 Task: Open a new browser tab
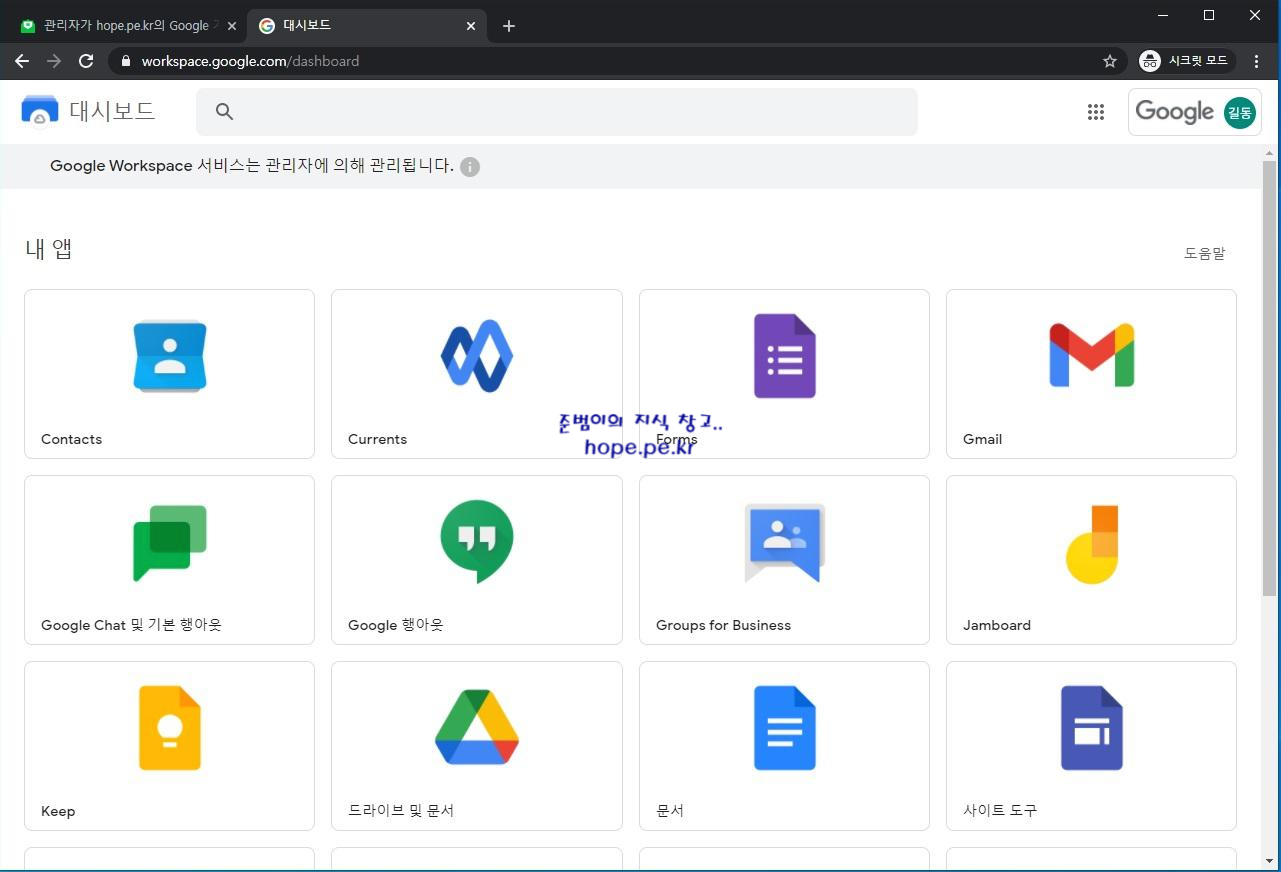[509, 26]
